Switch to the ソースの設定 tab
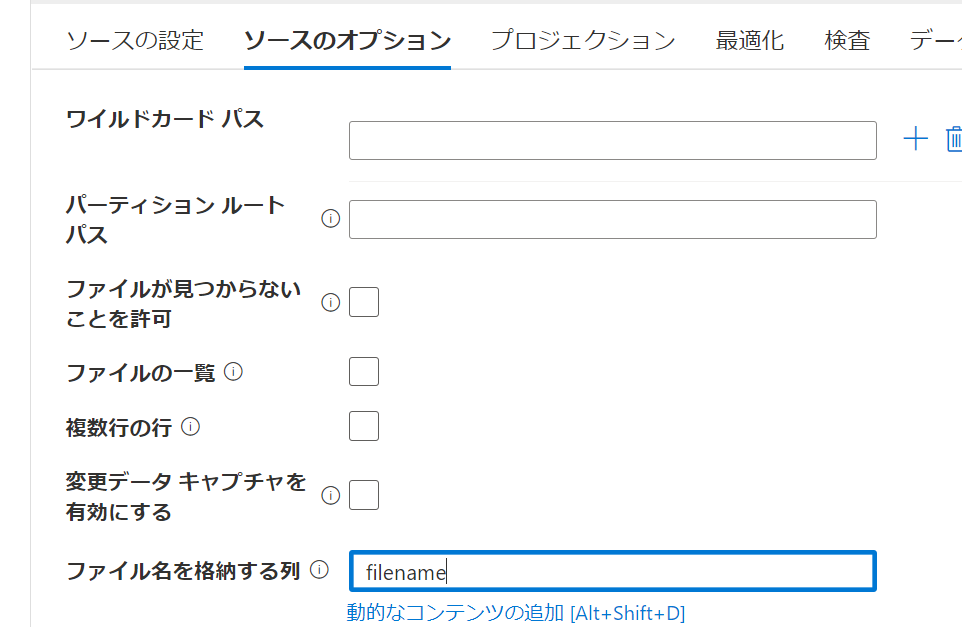The image size is (962, 627). (135, 41)
